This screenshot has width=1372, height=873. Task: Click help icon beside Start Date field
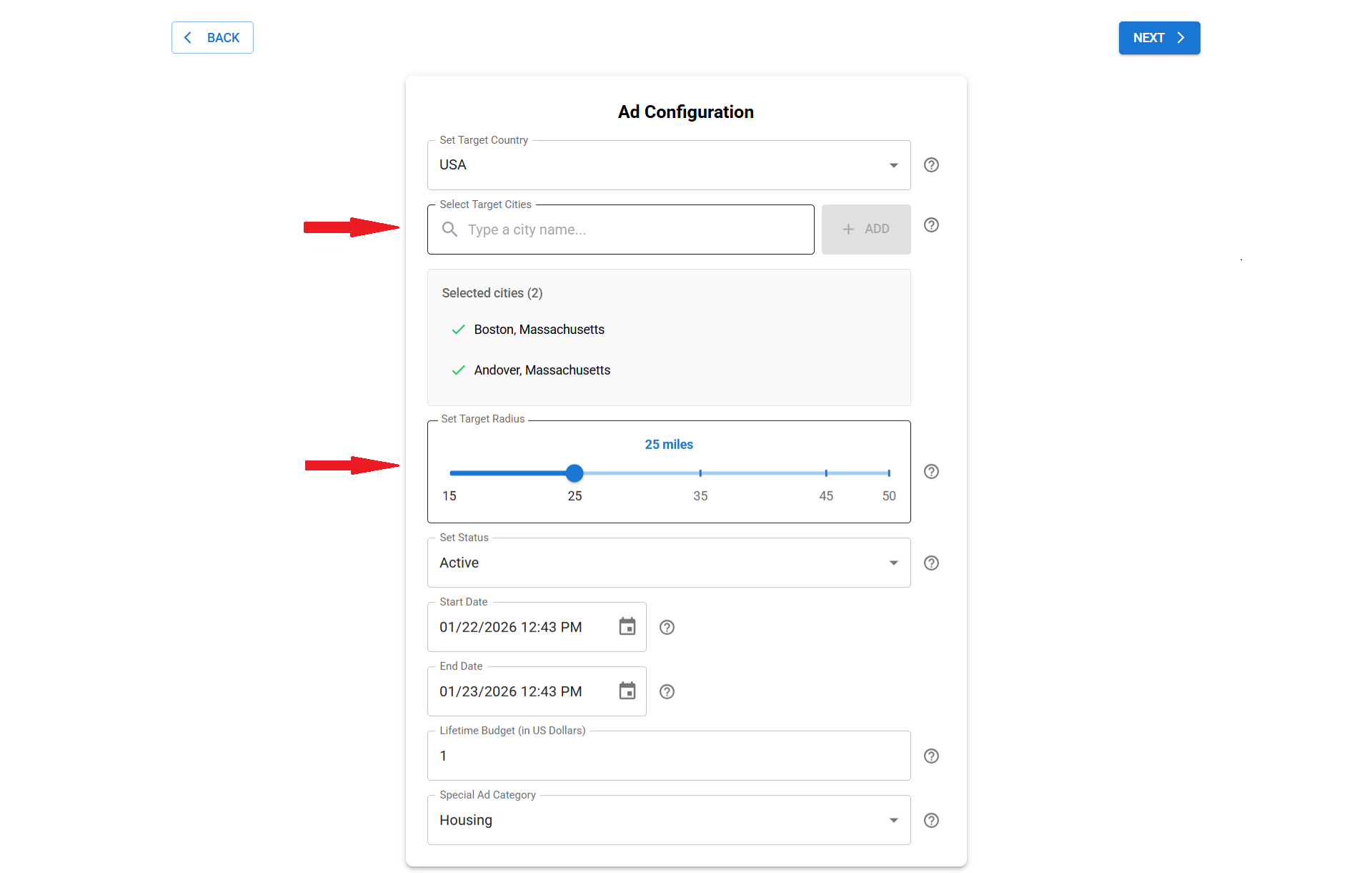pyautogui.click(x=667, y=628)
